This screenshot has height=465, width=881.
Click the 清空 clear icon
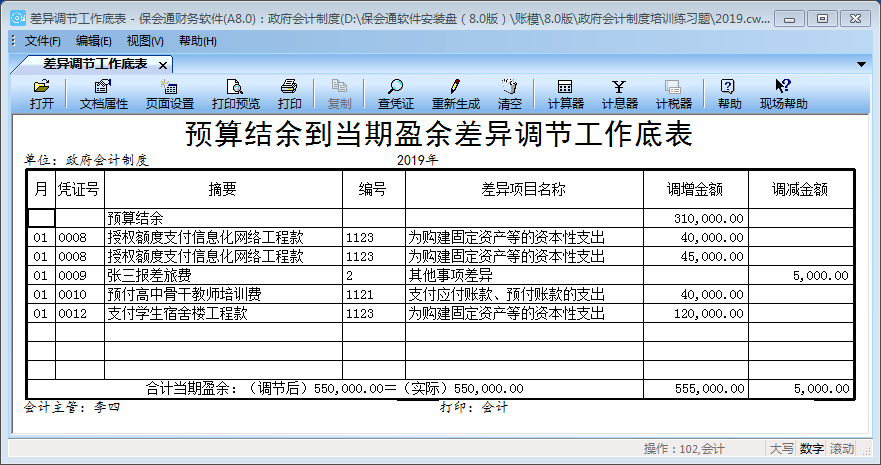click(x=510, y=94)
